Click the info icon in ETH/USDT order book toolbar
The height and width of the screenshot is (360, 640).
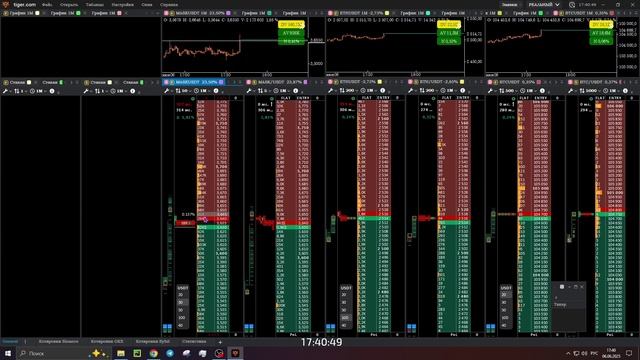click(462, 91)
